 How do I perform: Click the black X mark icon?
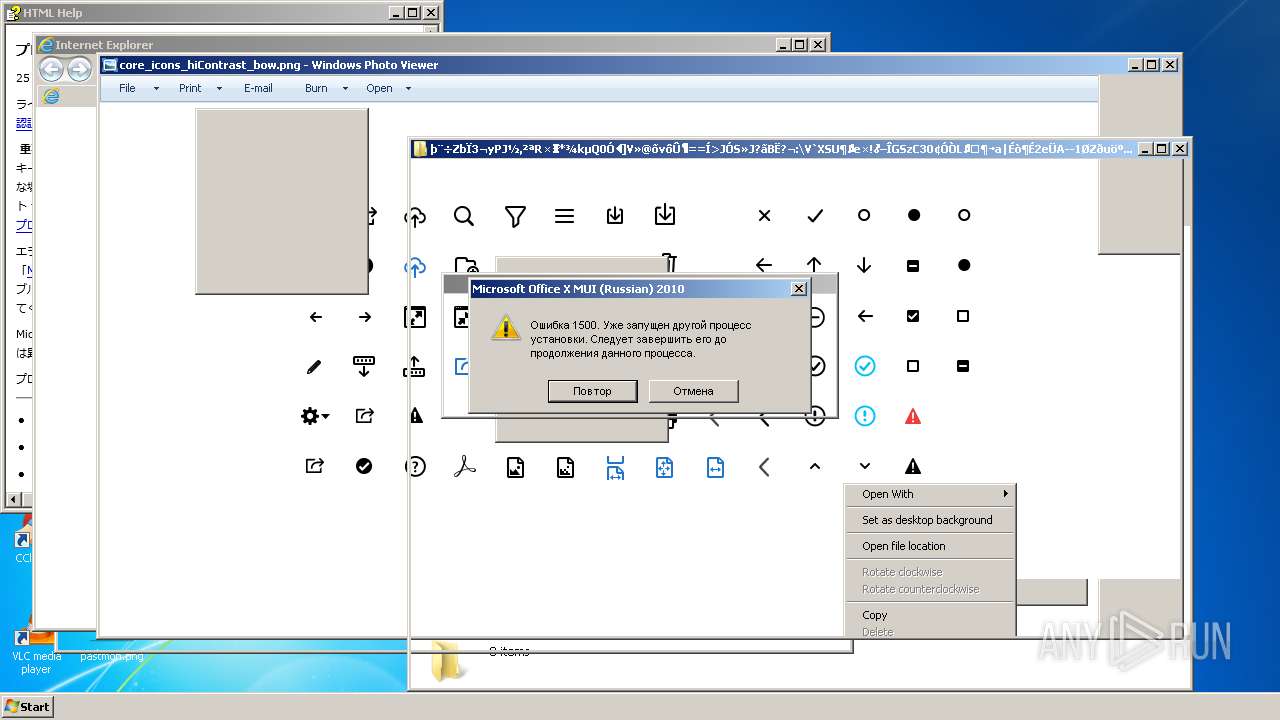point(764,215)
